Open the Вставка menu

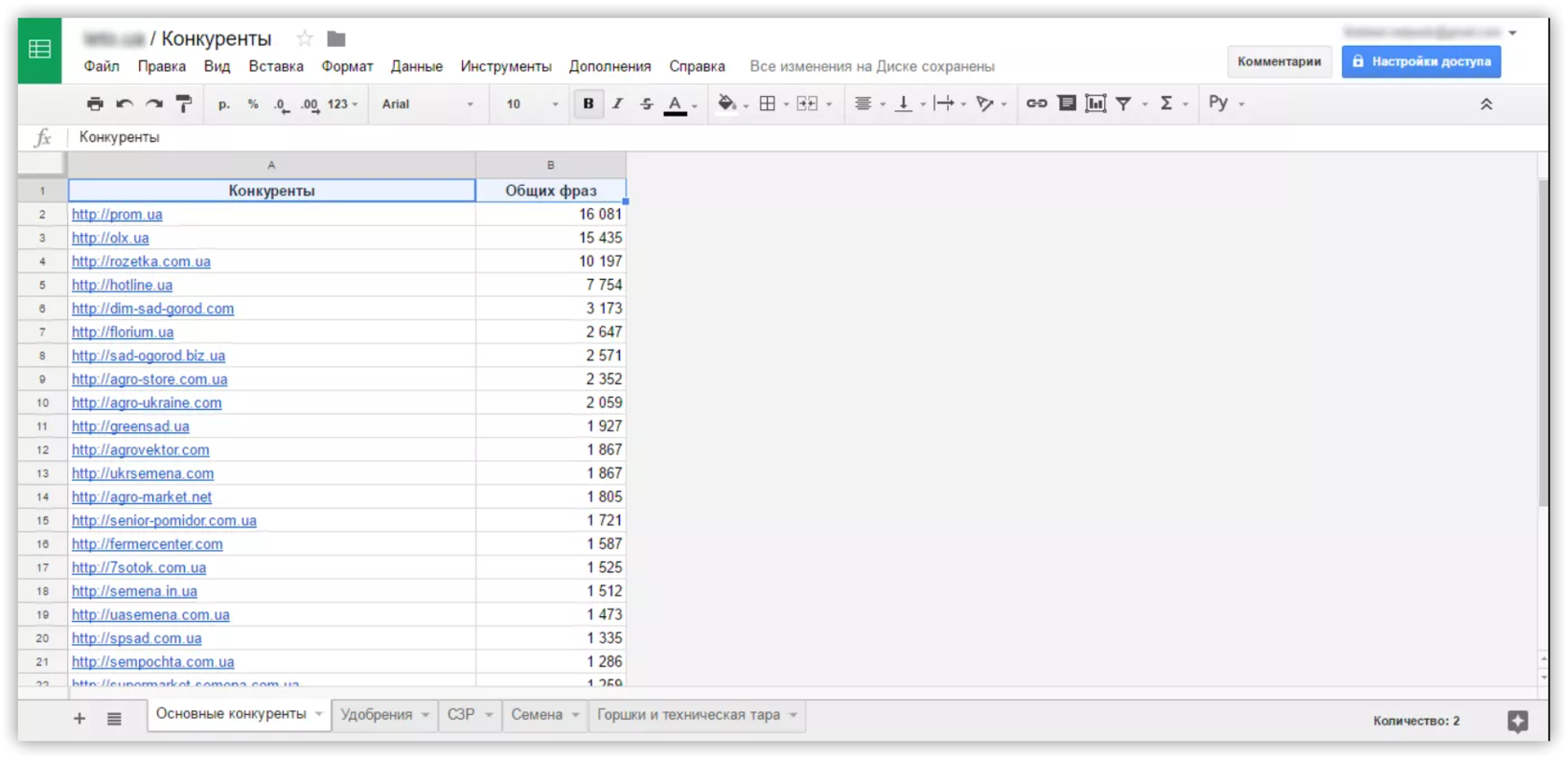[276, 66]
